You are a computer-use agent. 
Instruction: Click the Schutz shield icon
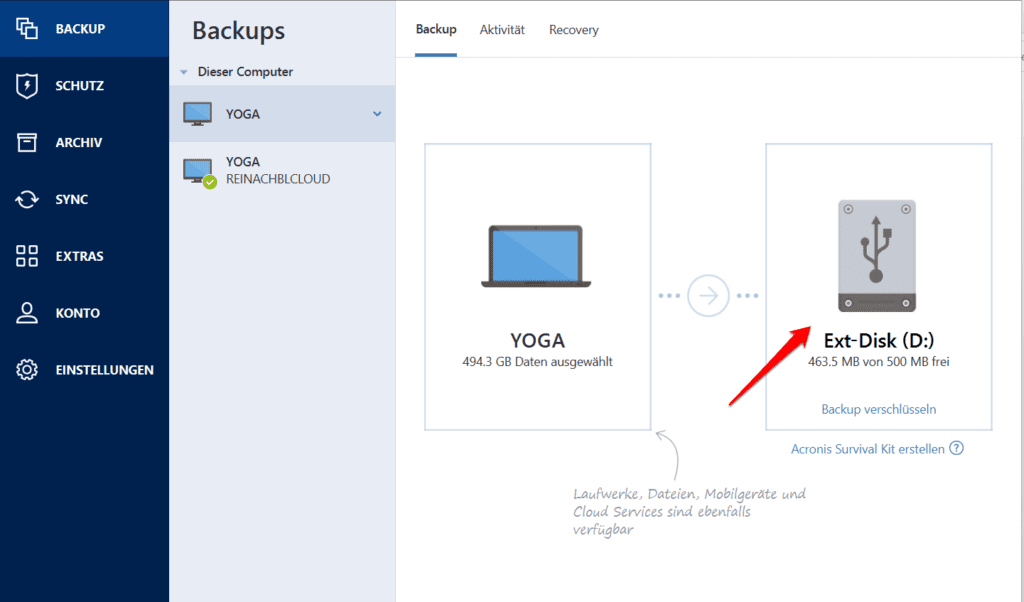coord(27,86)
